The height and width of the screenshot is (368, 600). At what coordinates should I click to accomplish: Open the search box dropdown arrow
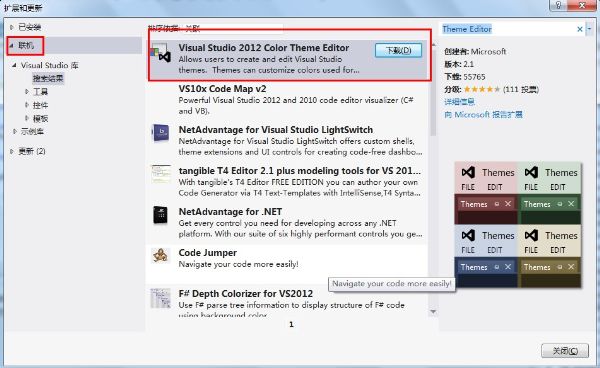click(589, 29)
